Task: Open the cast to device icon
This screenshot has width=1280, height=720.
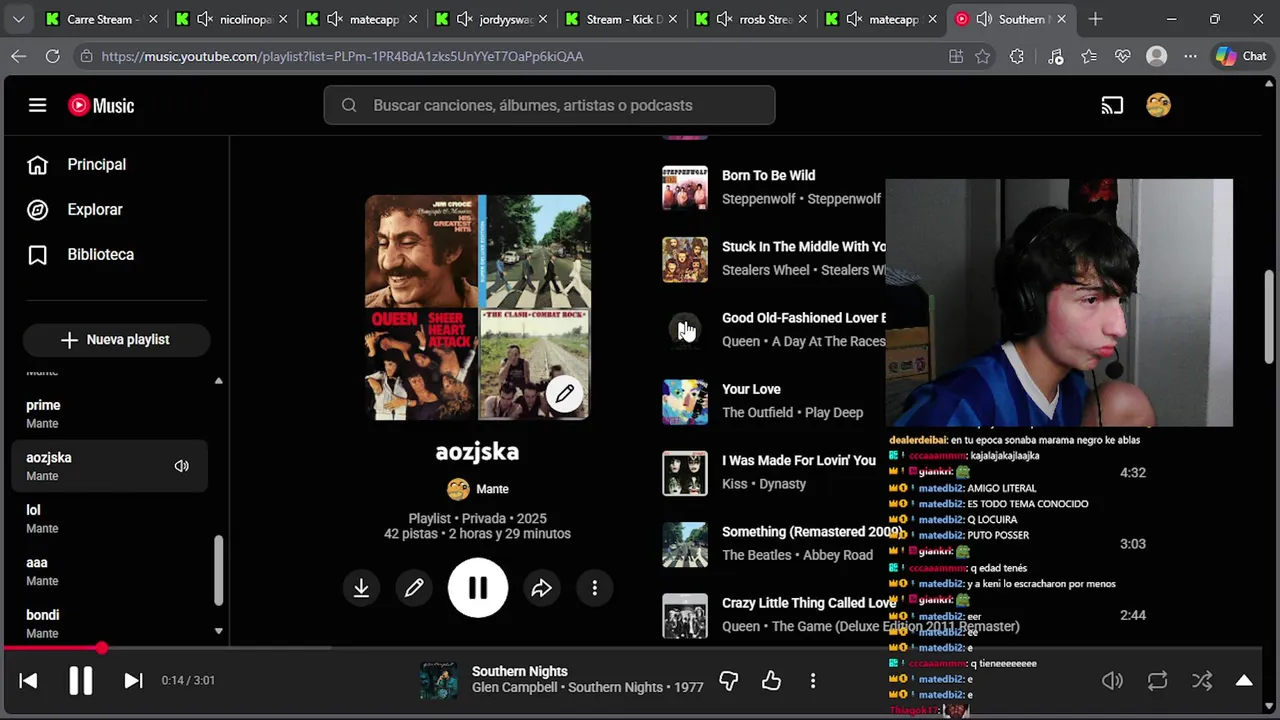Action: click(1112, 105)
